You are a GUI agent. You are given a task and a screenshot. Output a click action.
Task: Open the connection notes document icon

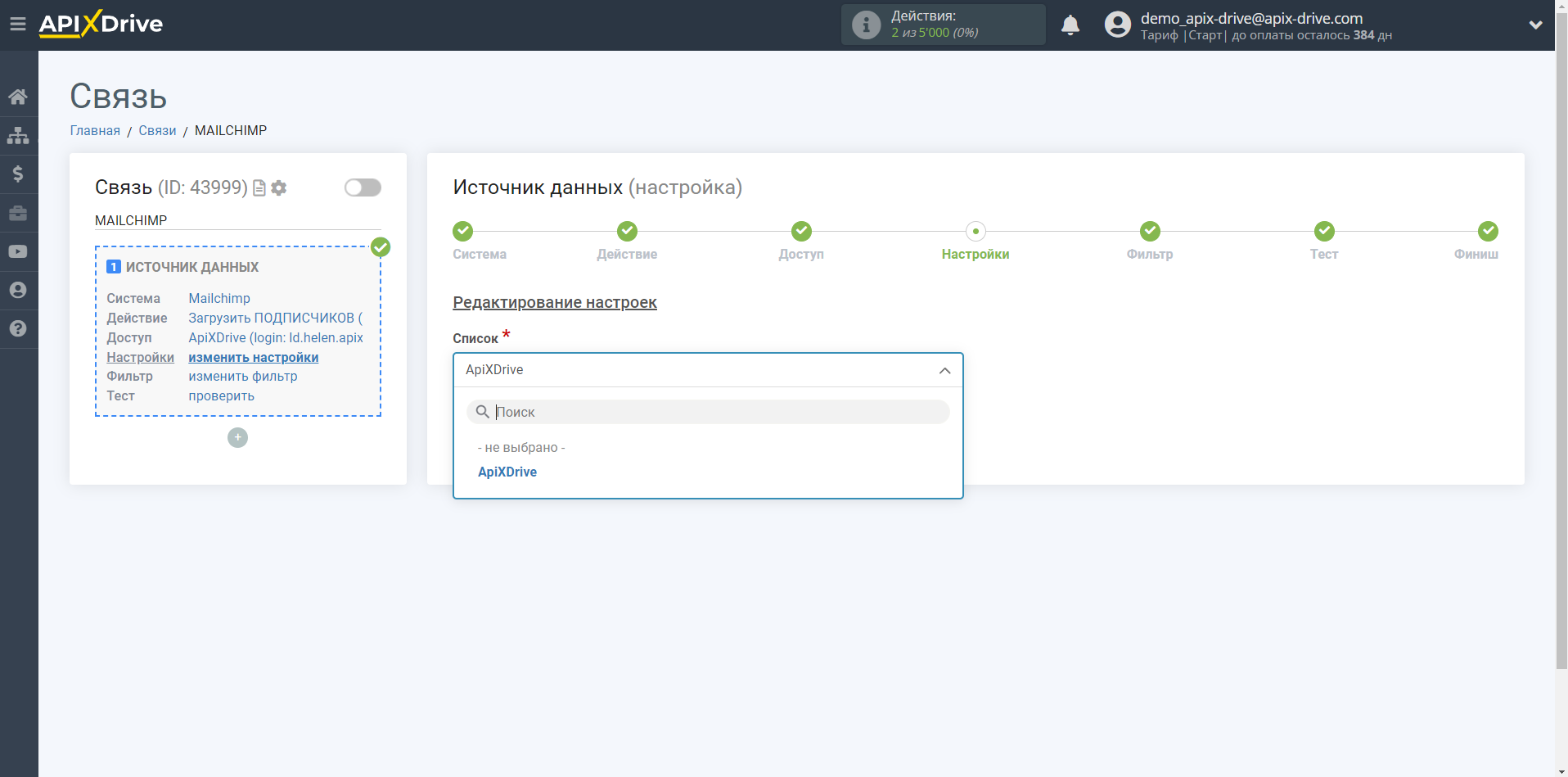(x=259, y=188)
